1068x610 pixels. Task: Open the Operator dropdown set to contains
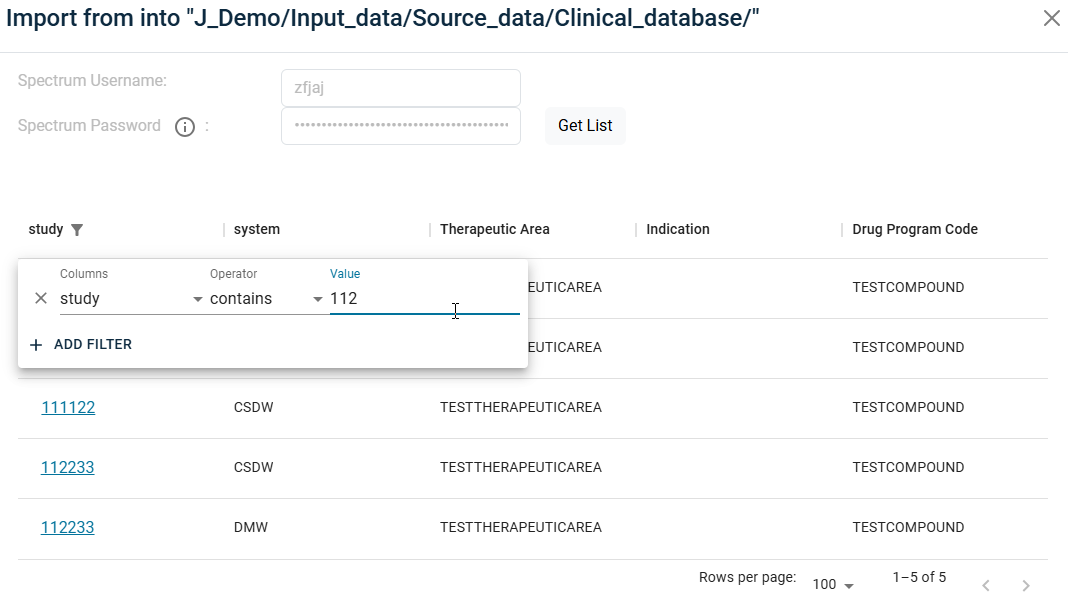coord(266,298)
